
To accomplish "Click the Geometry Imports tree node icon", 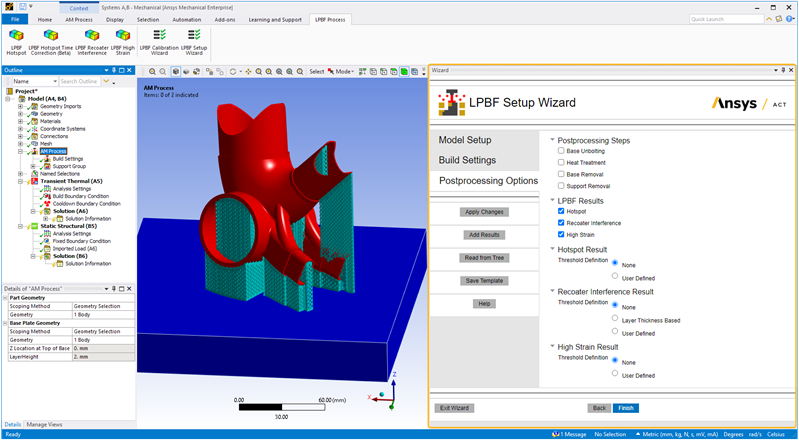I will click(x=35, y=106).
